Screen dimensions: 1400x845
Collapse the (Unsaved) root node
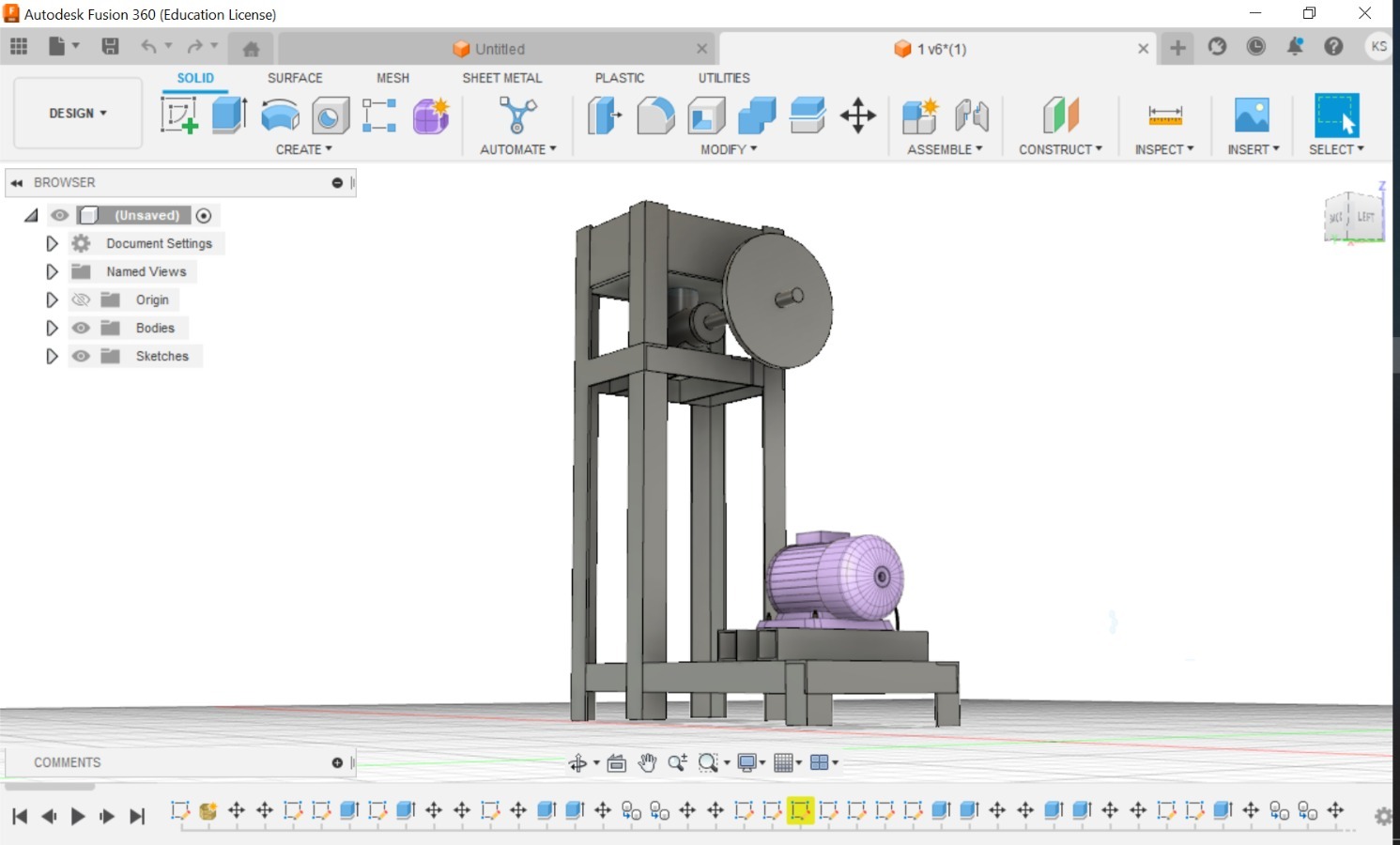coord(31,215)
